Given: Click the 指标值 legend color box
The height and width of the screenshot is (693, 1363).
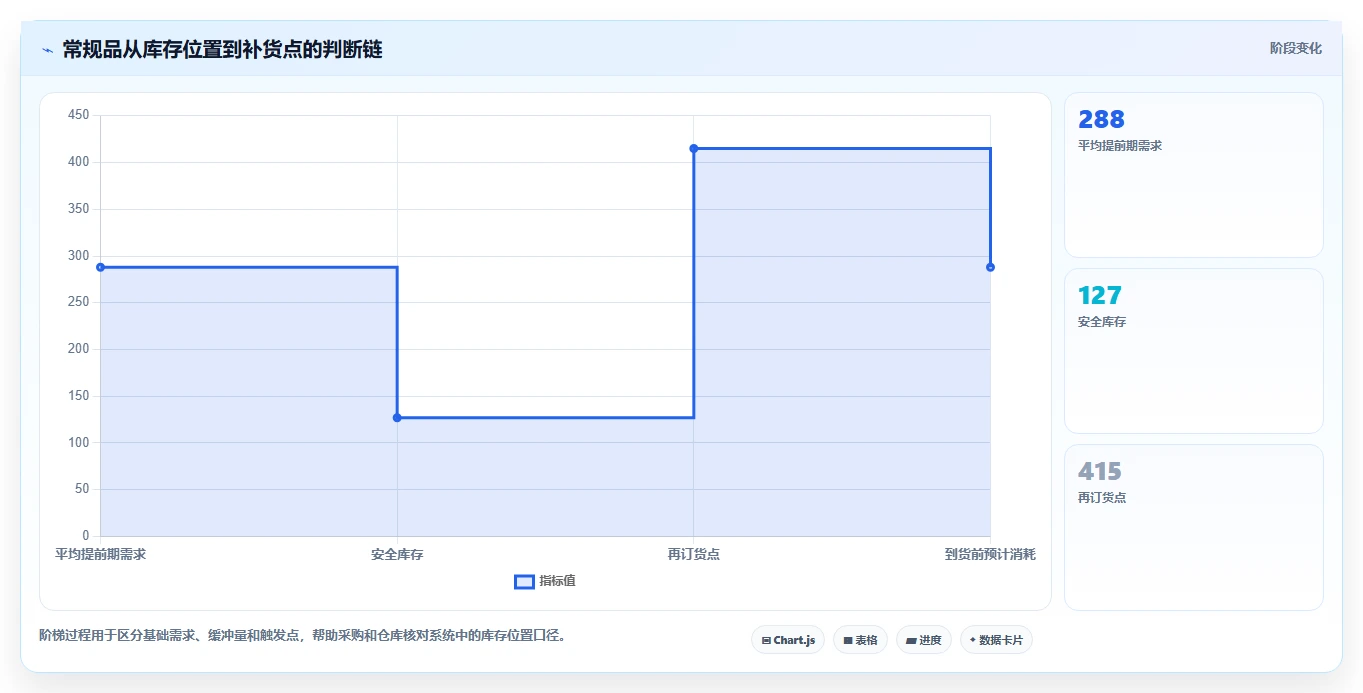Looking at the screenshot, I should point(524,582).
